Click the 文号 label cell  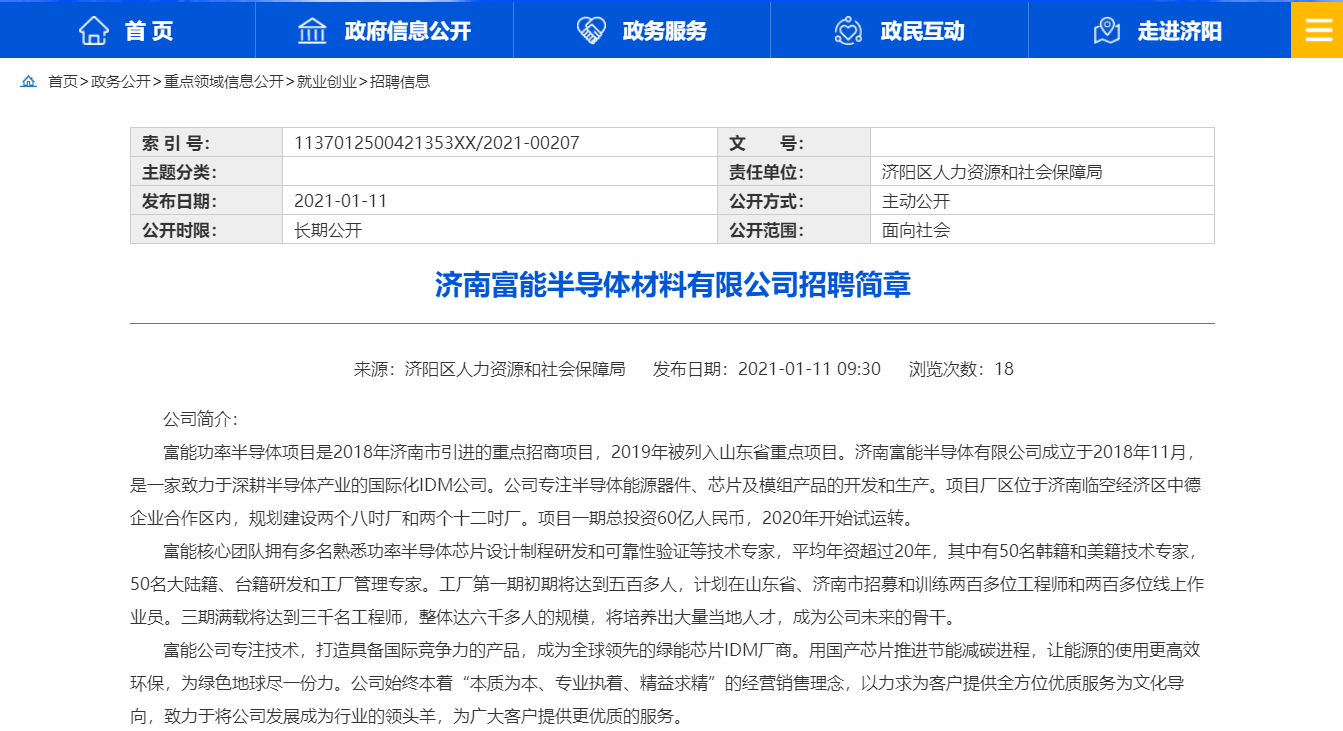(x=794, y=143)
